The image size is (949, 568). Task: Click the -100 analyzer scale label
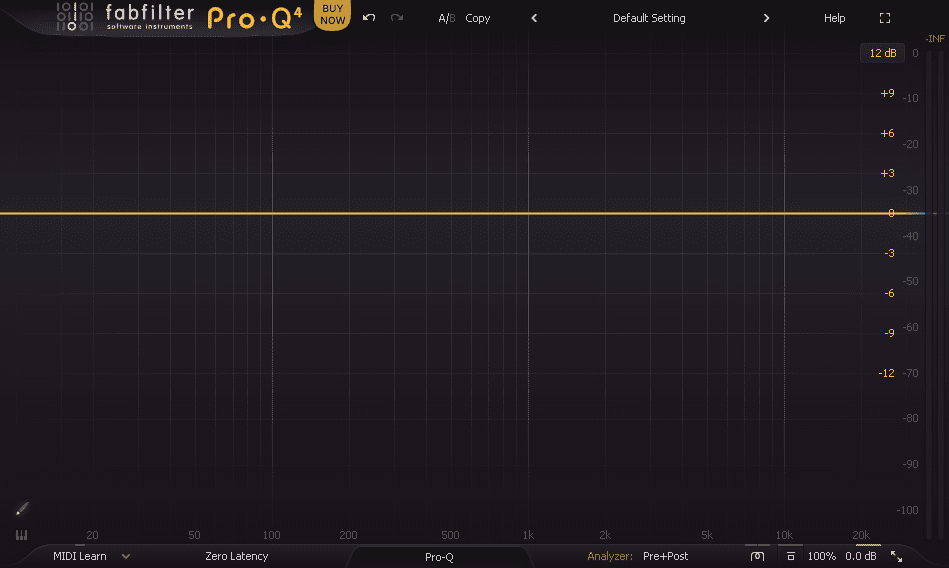coord(907,510)
